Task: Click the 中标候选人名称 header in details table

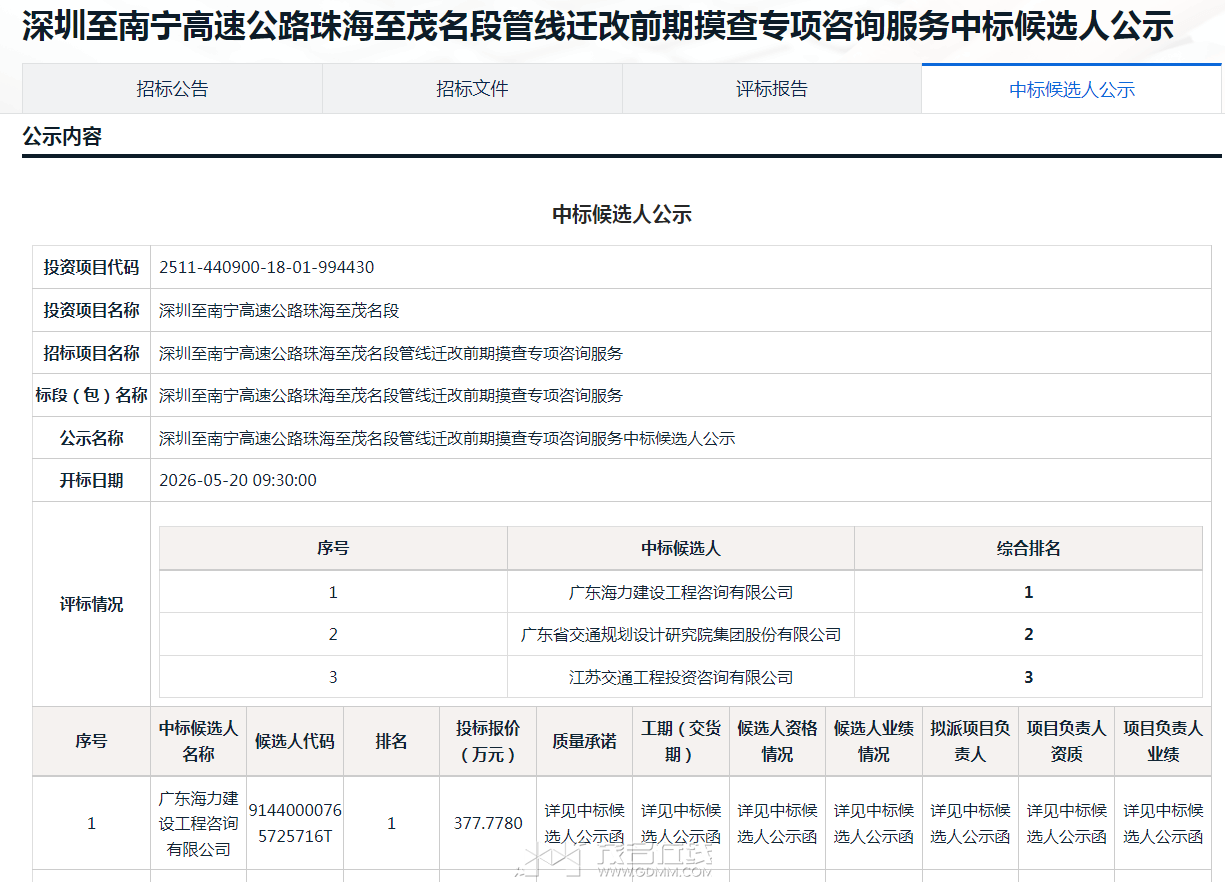Action: tap(198, 741)
